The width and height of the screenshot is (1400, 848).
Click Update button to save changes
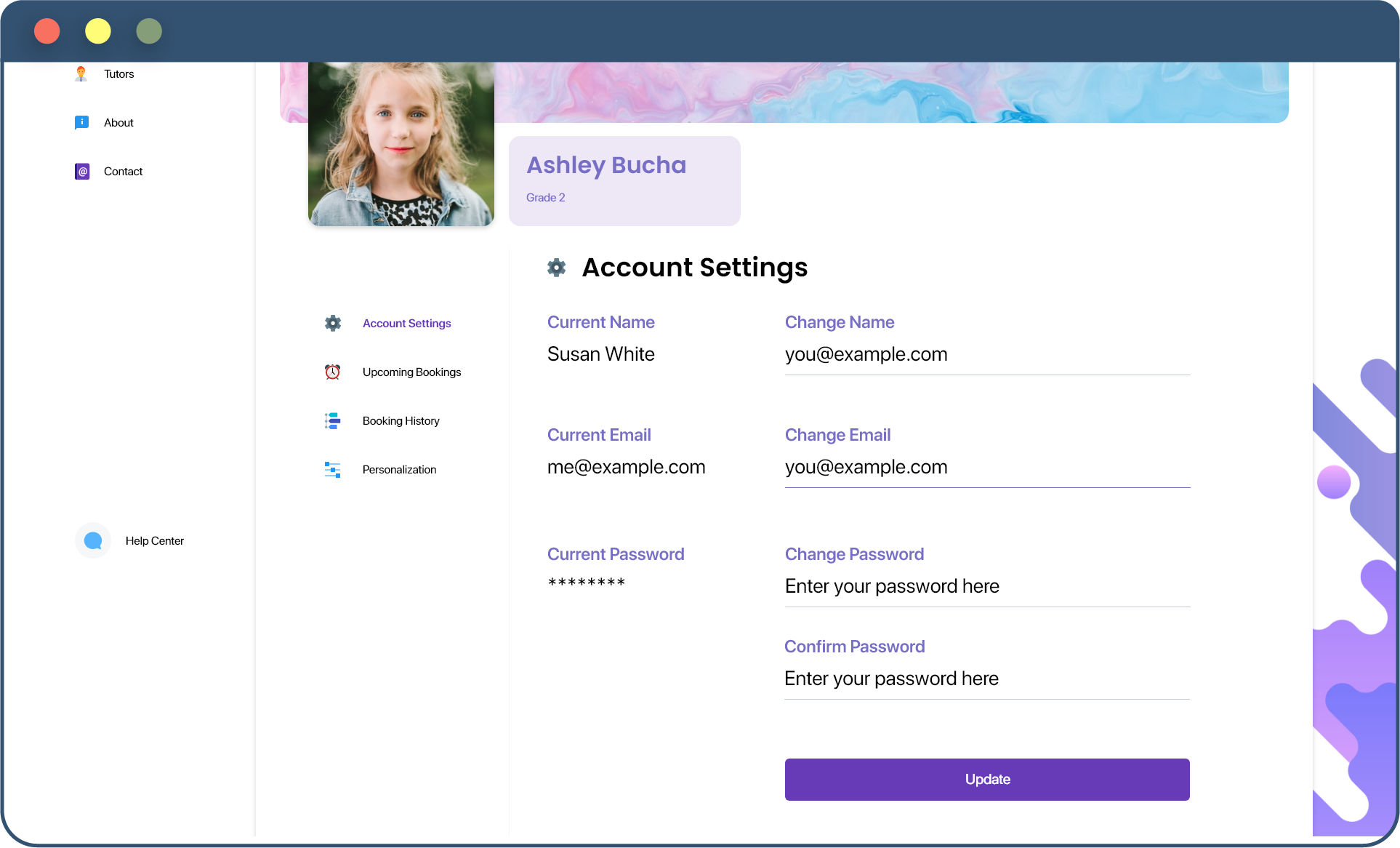click(987, 779)
